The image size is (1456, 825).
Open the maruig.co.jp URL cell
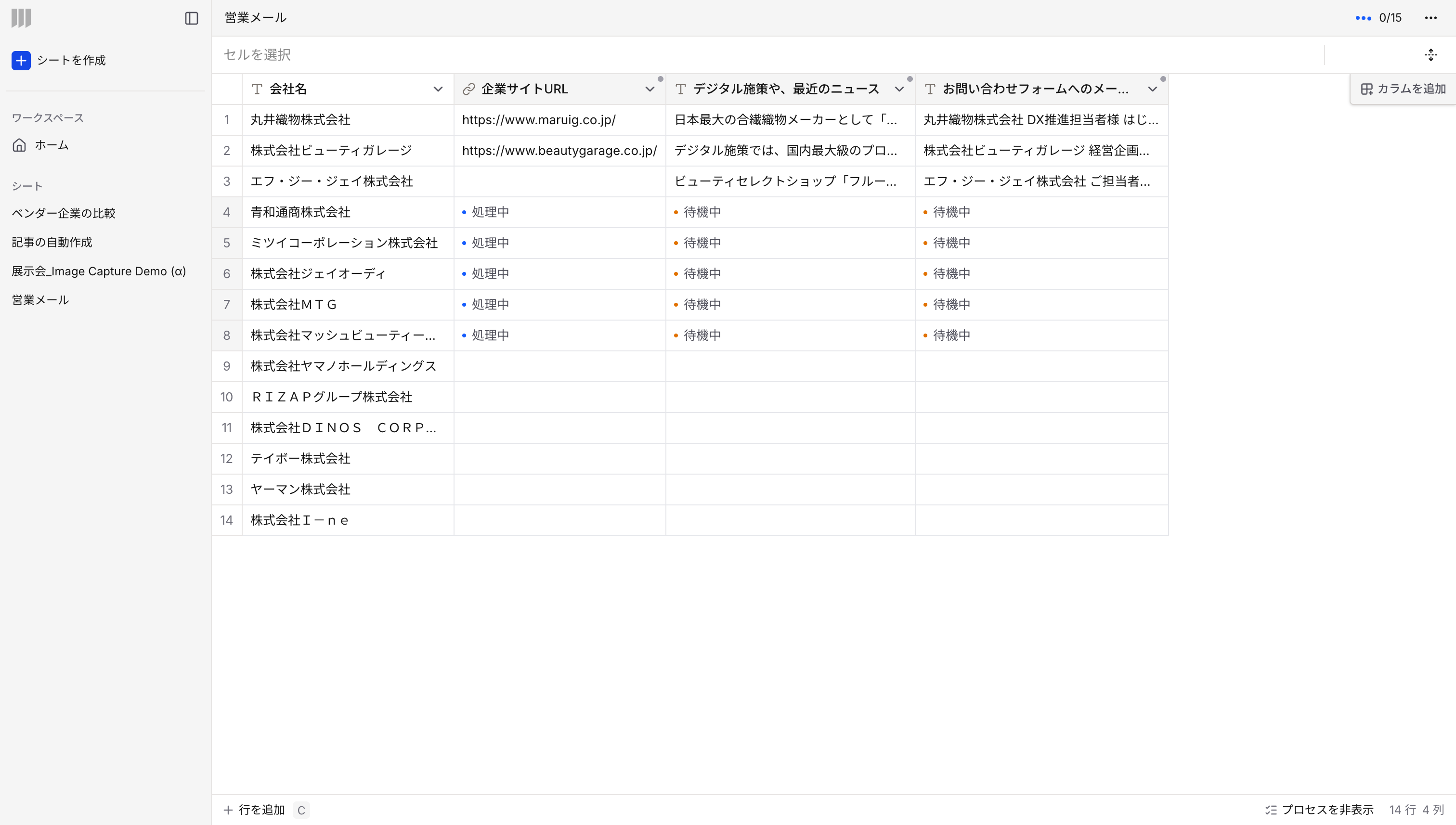(x=538, y=119)
